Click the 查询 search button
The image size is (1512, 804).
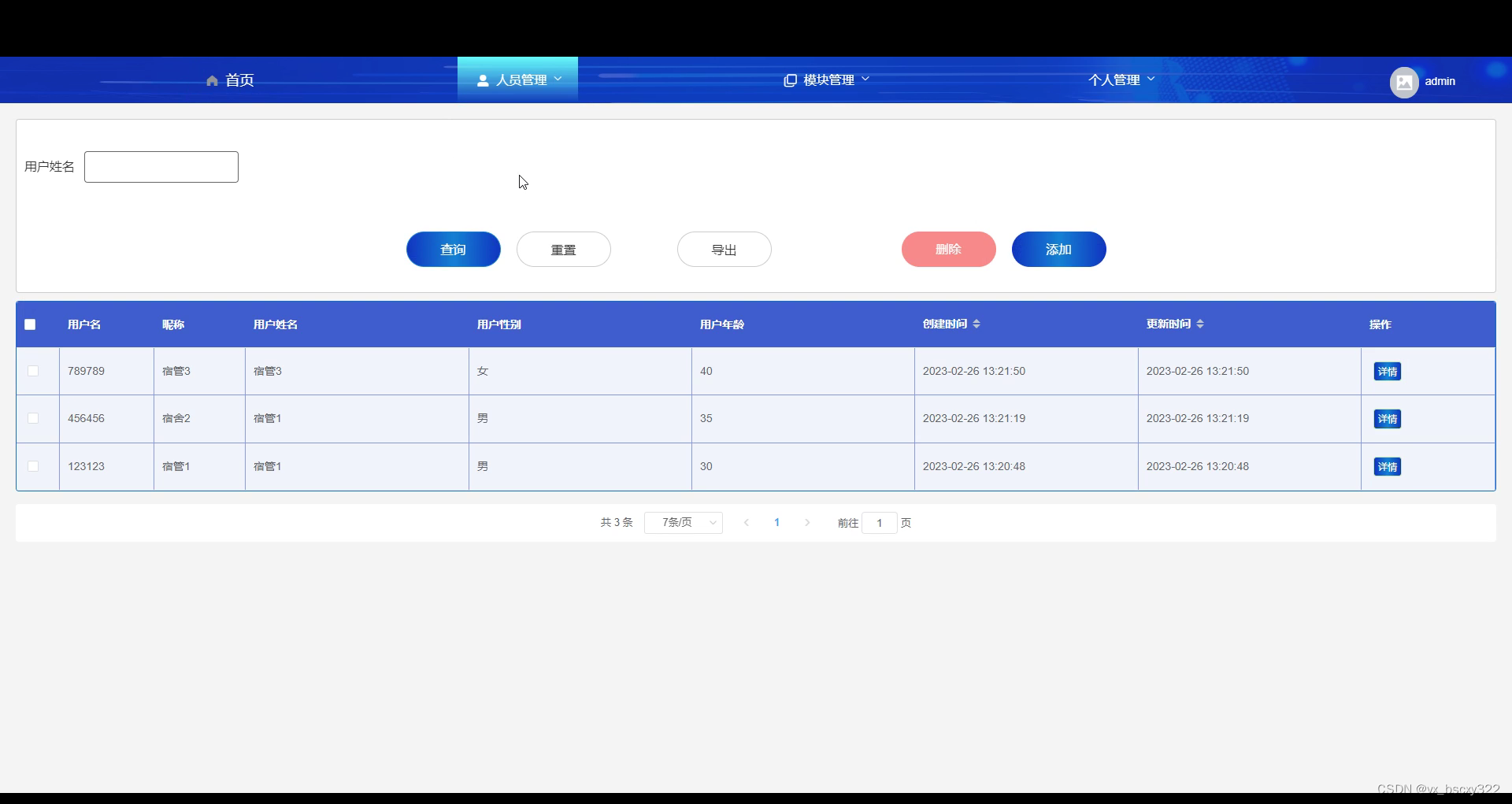[x=454, y=249]
